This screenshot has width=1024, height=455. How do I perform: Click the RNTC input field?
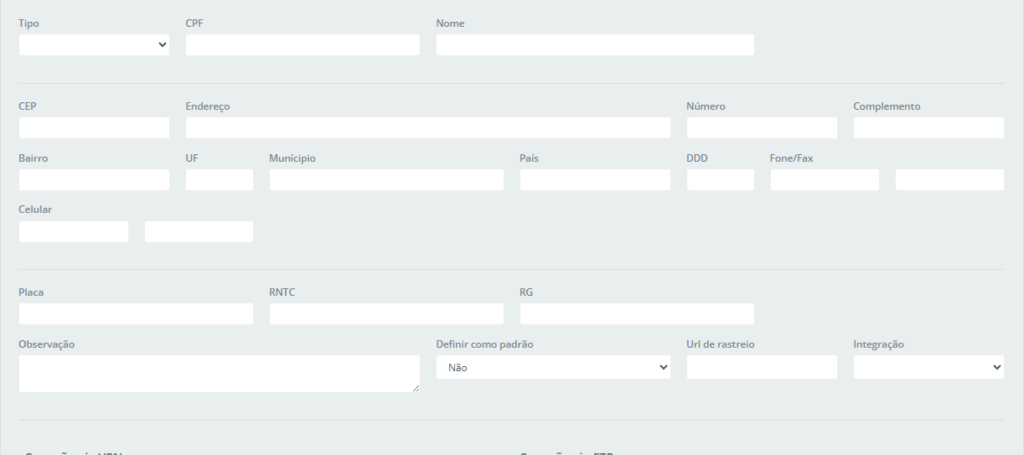click(x=386, y=314)
